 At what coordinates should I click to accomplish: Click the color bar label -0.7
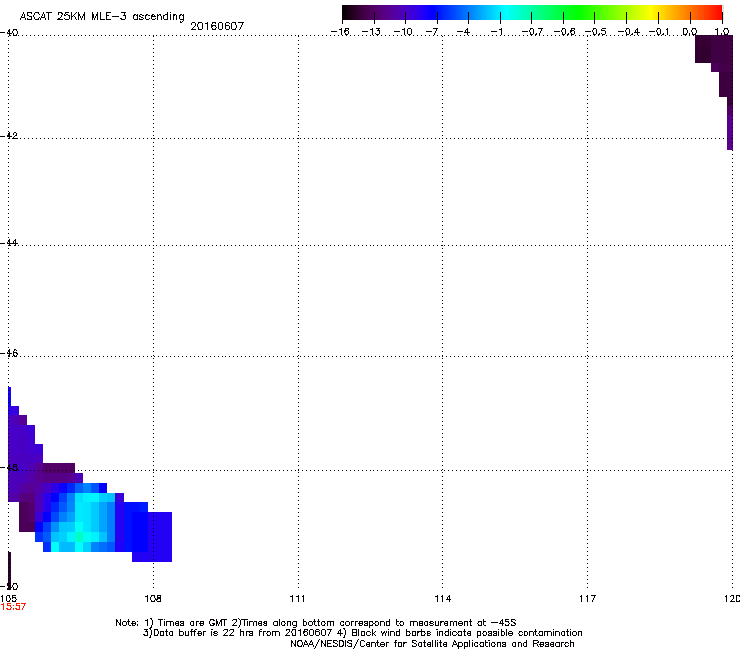coord(532,32)
